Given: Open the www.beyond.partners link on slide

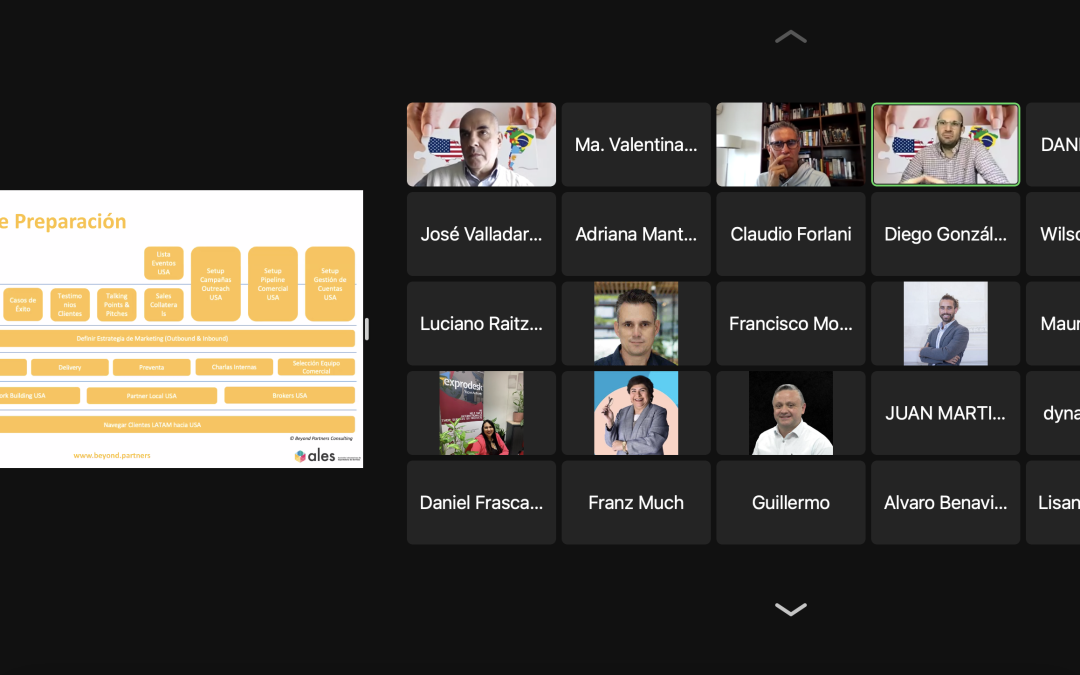Looking at the screenshot, I should [112, 455].
